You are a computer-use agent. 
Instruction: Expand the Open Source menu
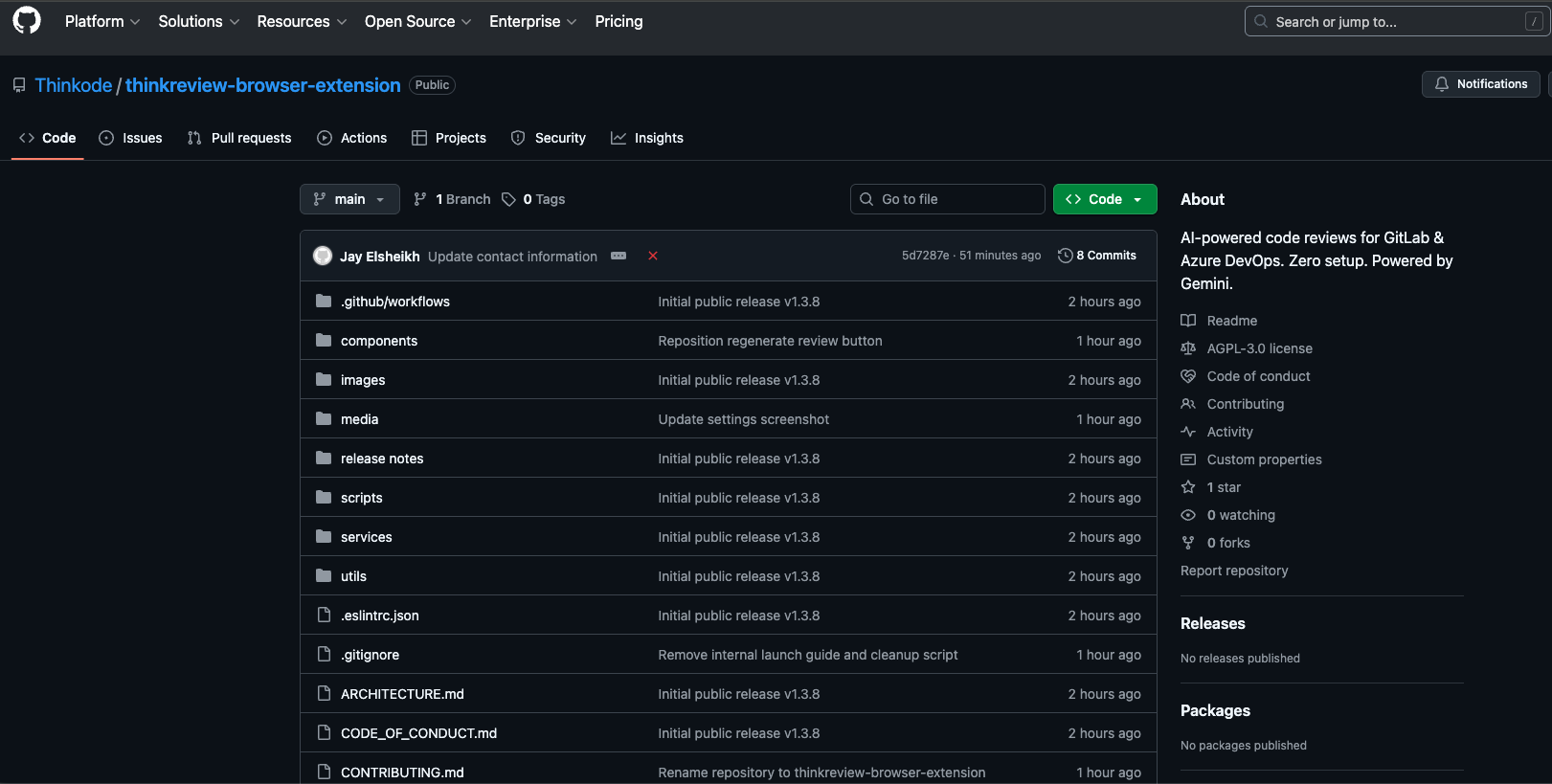[x=417, y=21]
